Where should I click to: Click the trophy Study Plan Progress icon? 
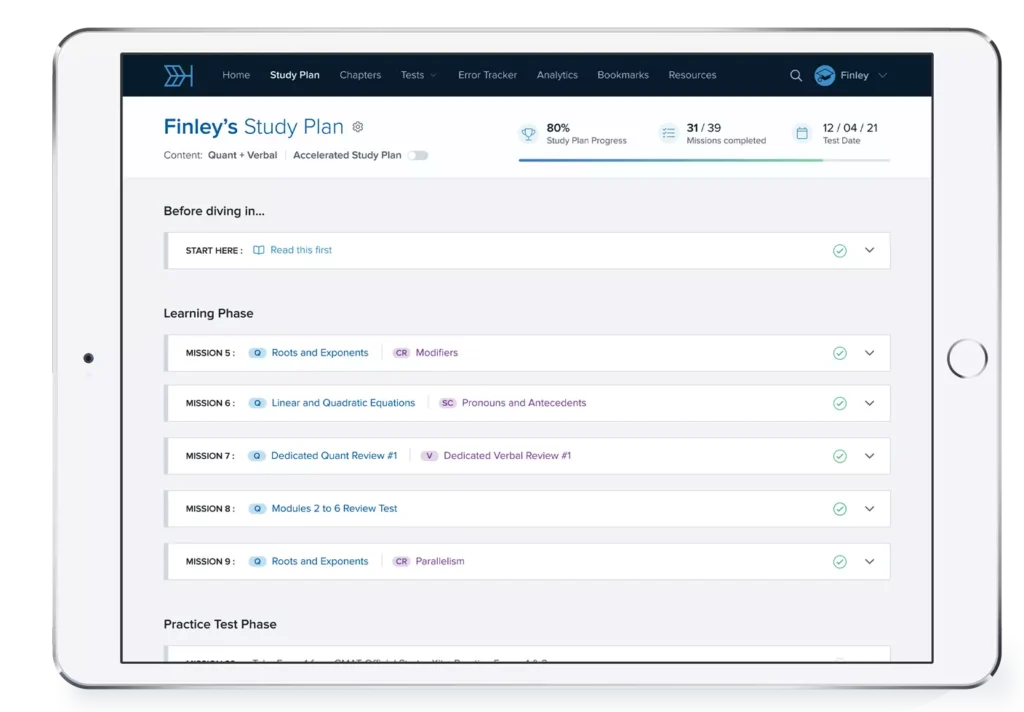click(x=527, y=133)
